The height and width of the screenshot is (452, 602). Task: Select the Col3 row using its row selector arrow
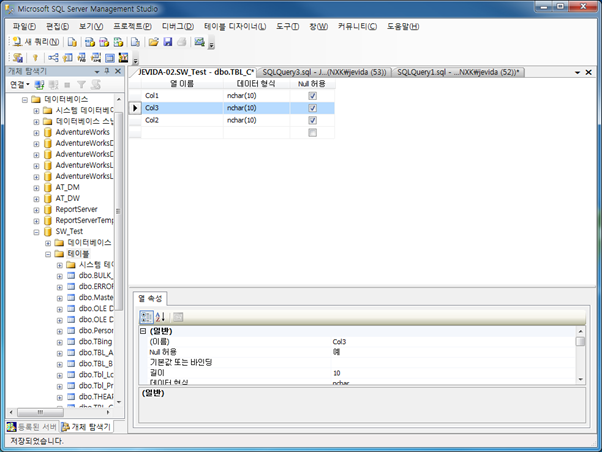pos(135,108)
